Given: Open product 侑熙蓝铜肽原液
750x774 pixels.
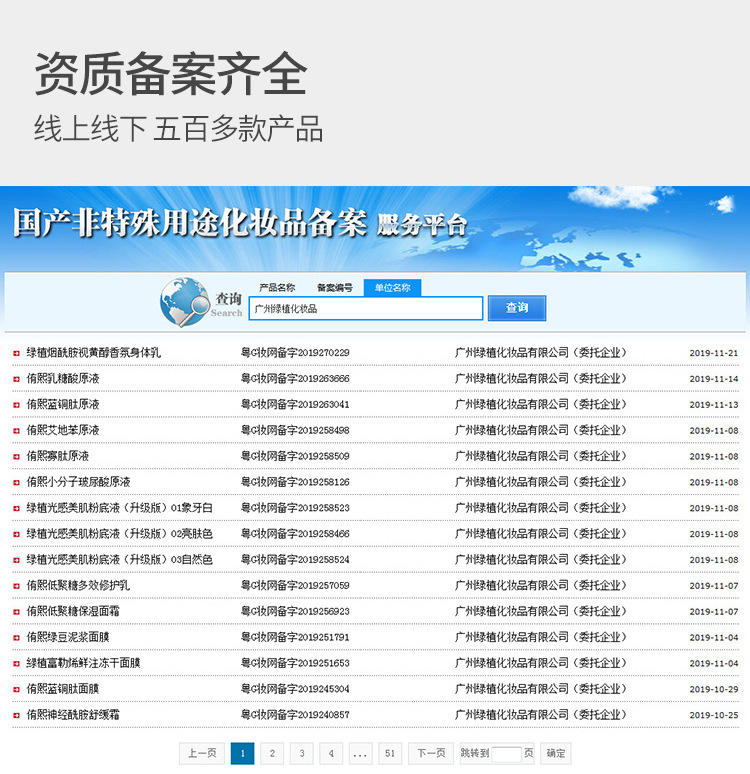Looking at the screenshot, I should (x=63, y=404).
